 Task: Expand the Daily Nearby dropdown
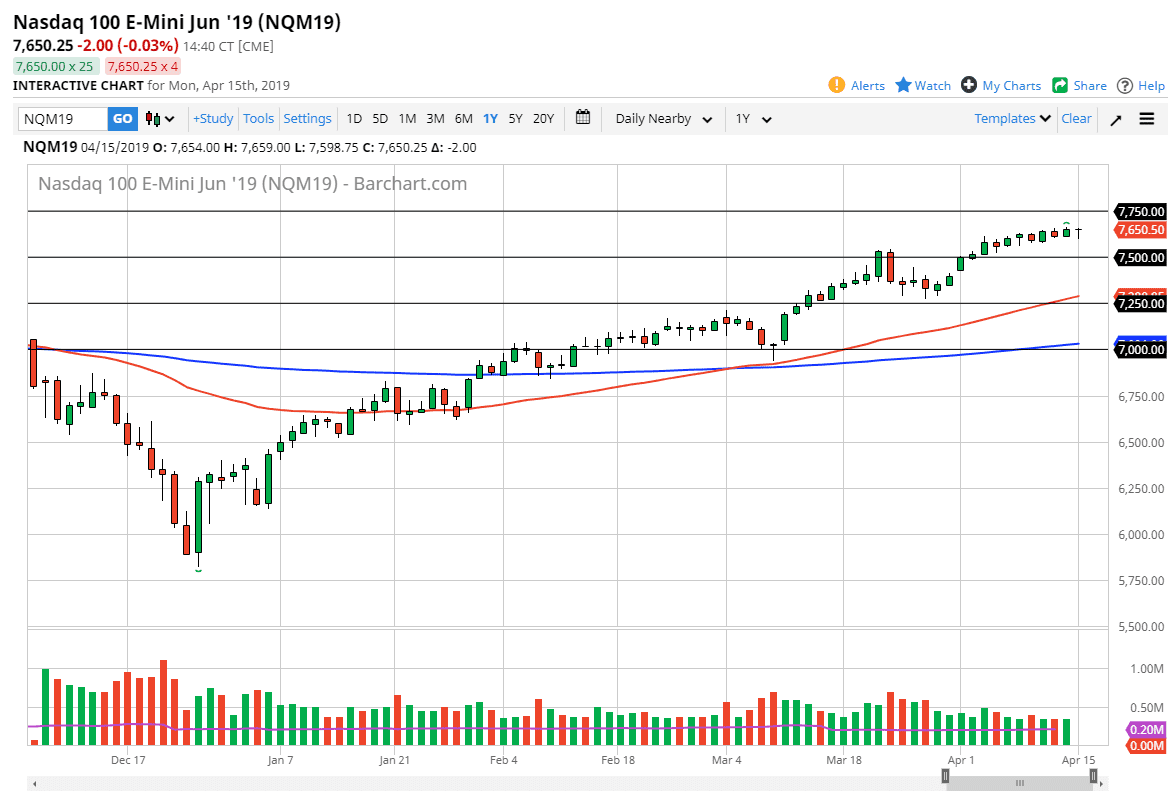663,118
